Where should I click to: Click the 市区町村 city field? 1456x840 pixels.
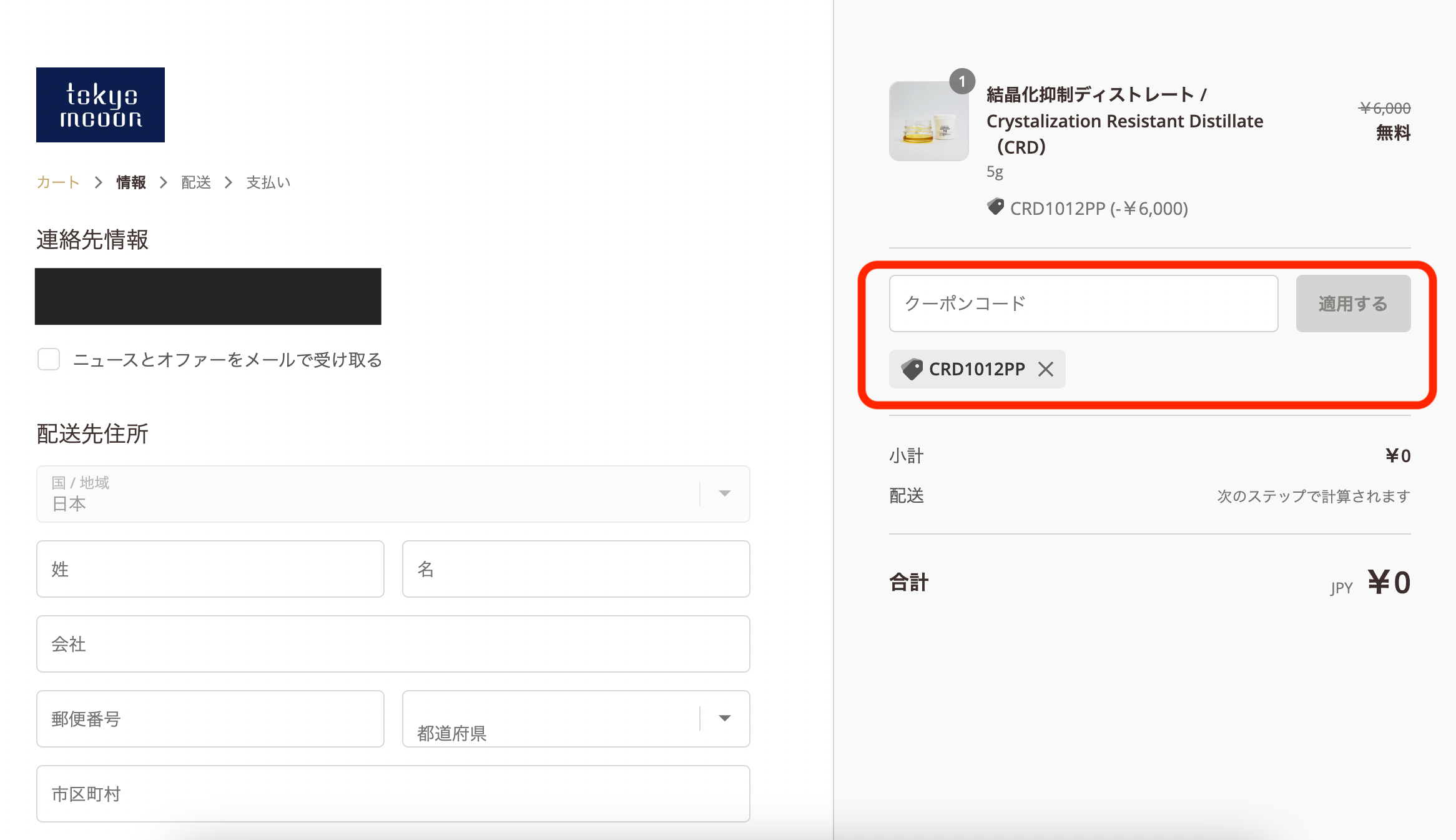click(393, 793)
